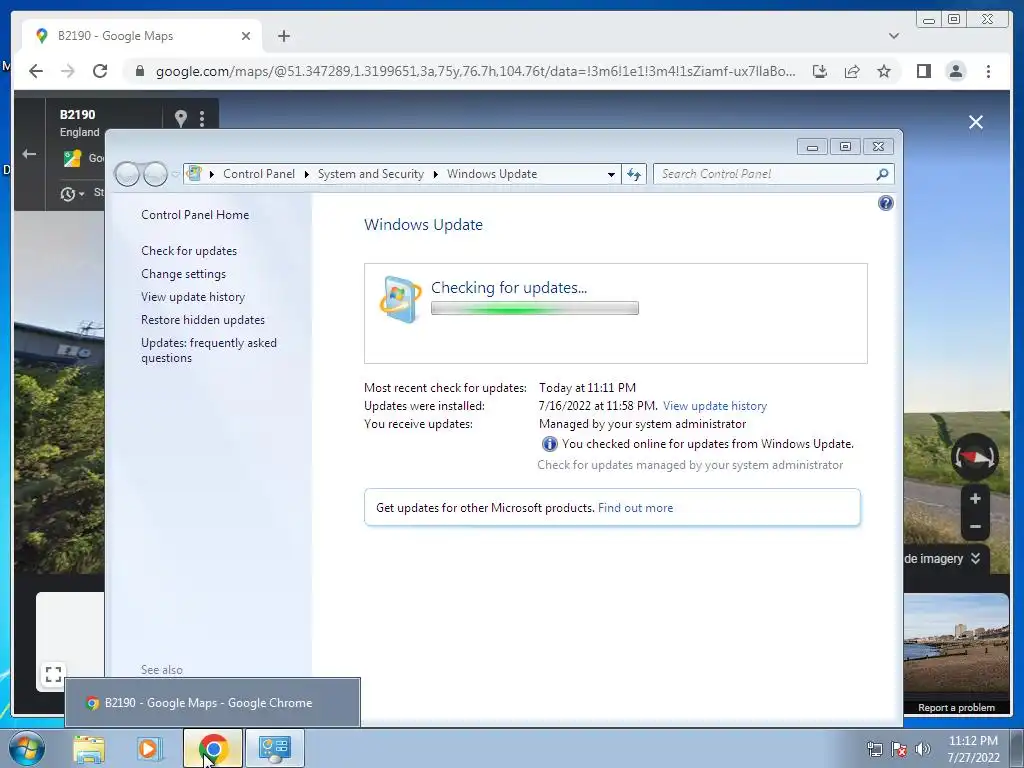Viewport: 1024px width, 768px height.
Task: Click Control Panel icon in address bar
Action: point(194,174)
